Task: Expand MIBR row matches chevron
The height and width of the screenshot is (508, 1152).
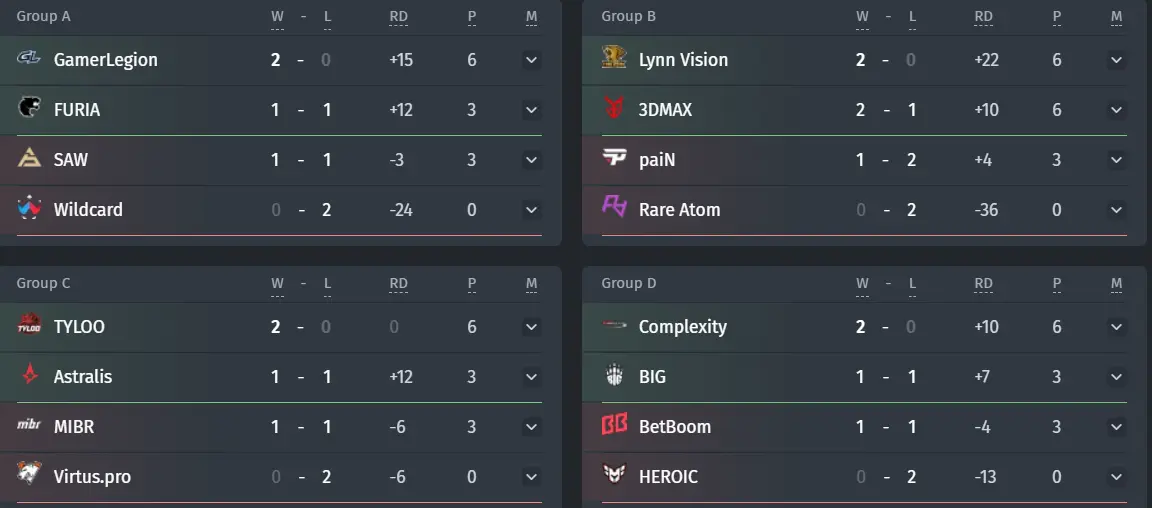Action: click(x=531, y=427)
